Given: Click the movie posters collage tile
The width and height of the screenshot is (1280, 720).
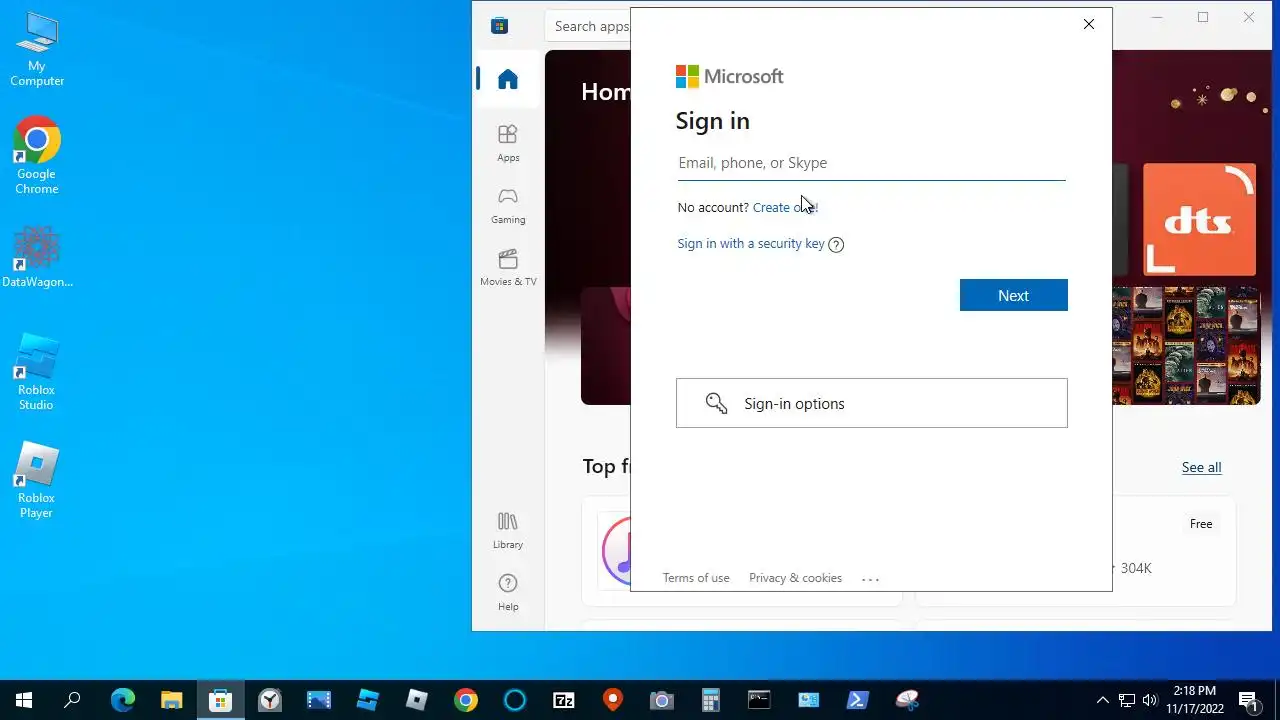Looking at the screenshot, I should pos(1186,345).
